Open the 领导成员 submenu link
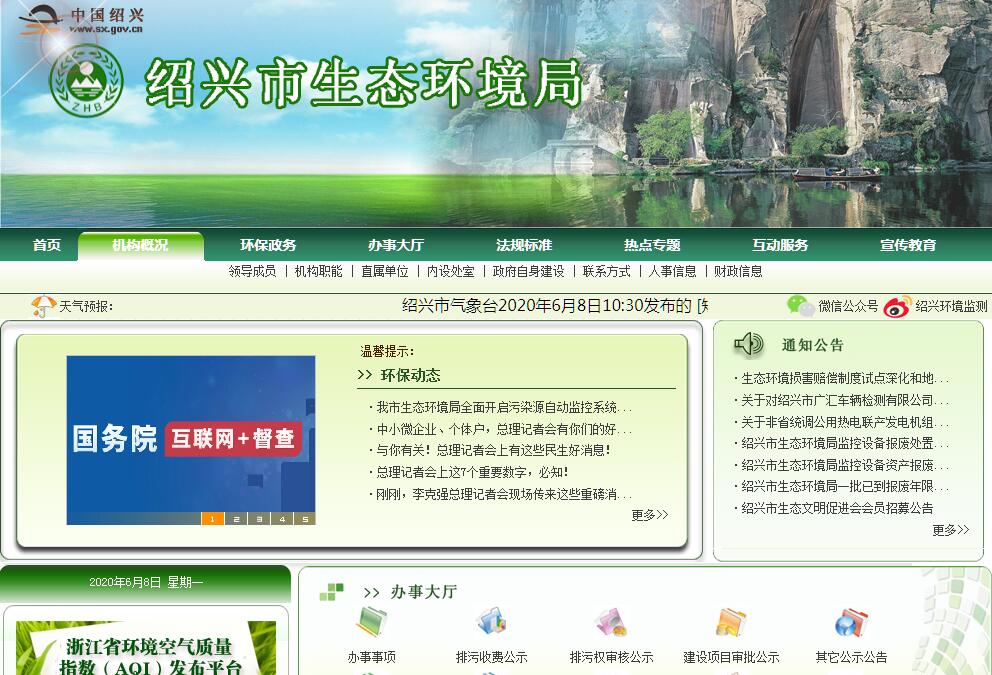 click(252, 271)
